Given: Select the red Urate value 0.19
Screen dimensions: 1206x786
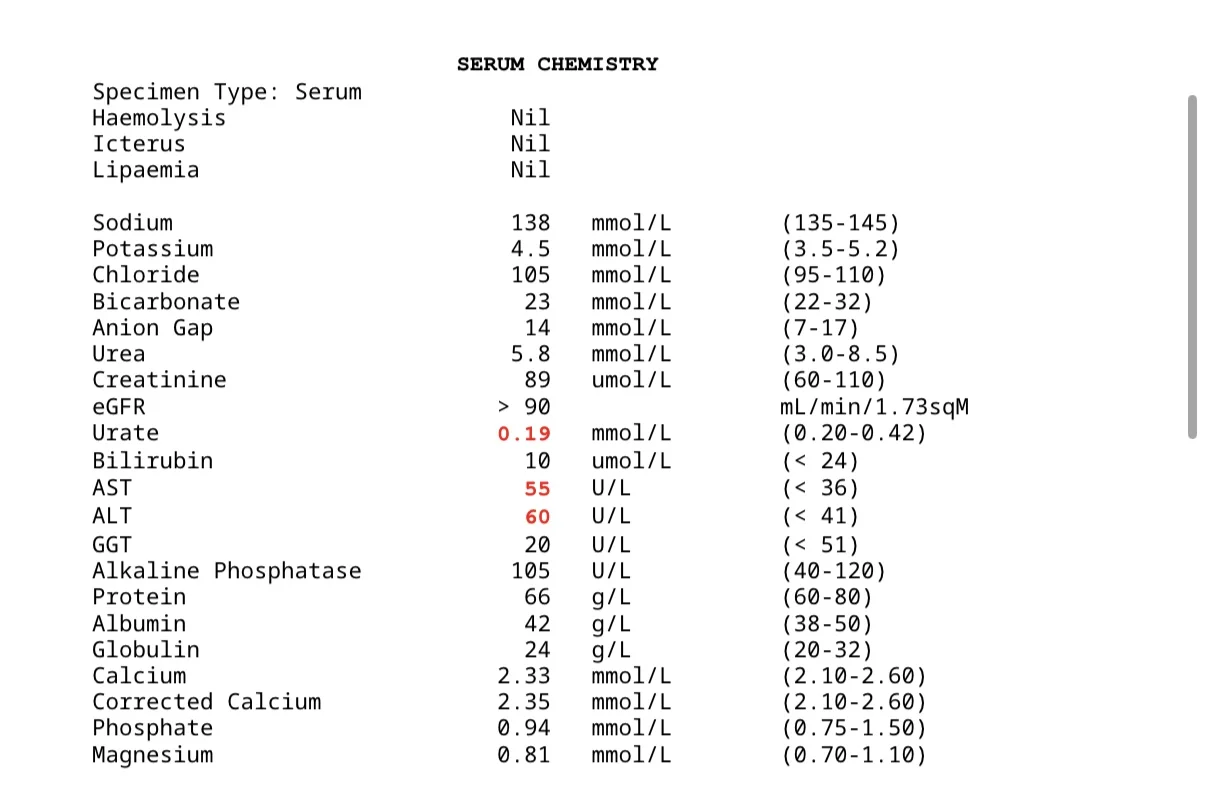Looking at the screenshot, I should pos(524,434).
